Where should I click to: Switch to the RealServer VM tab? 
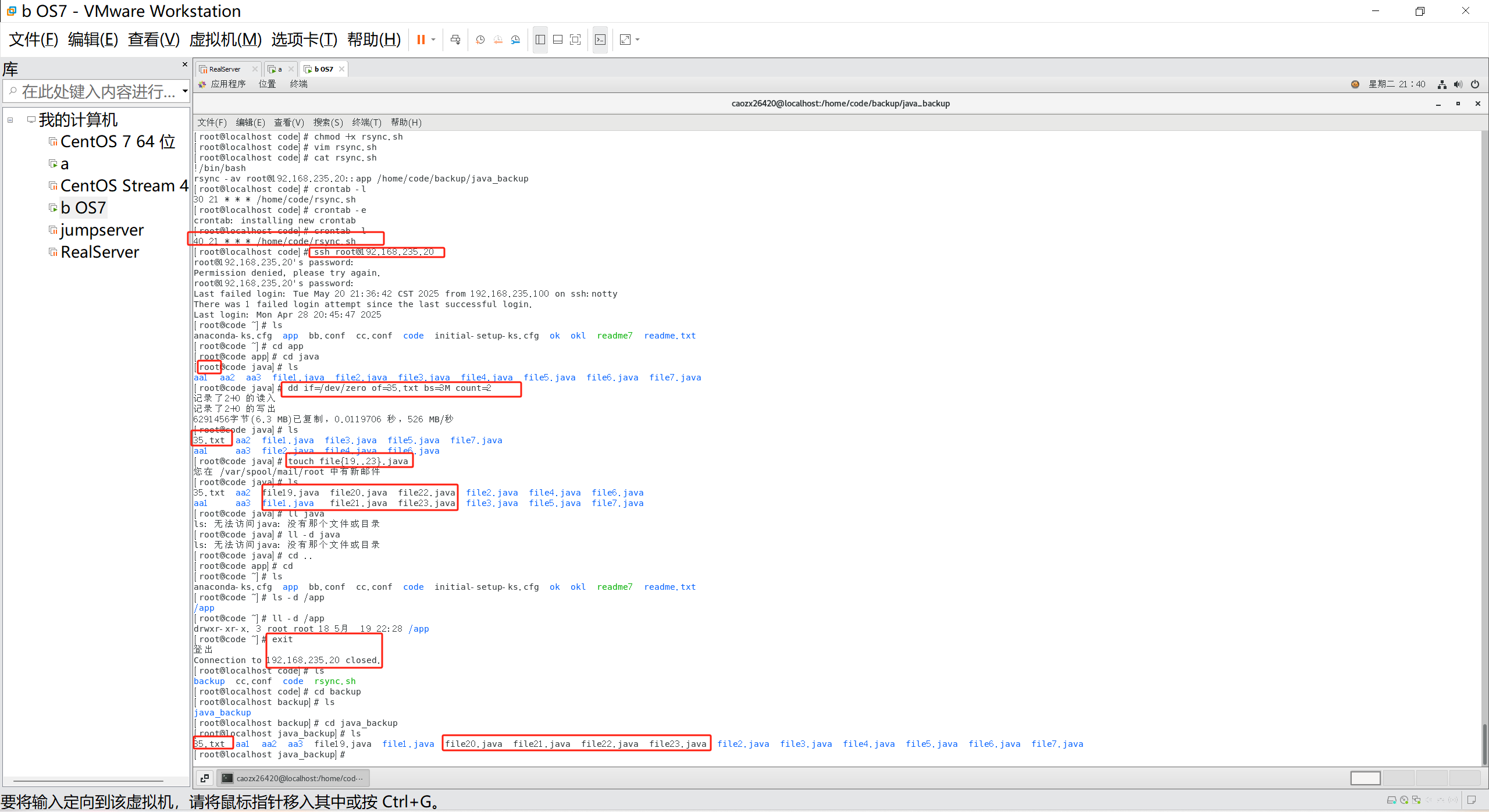(225, 69)
